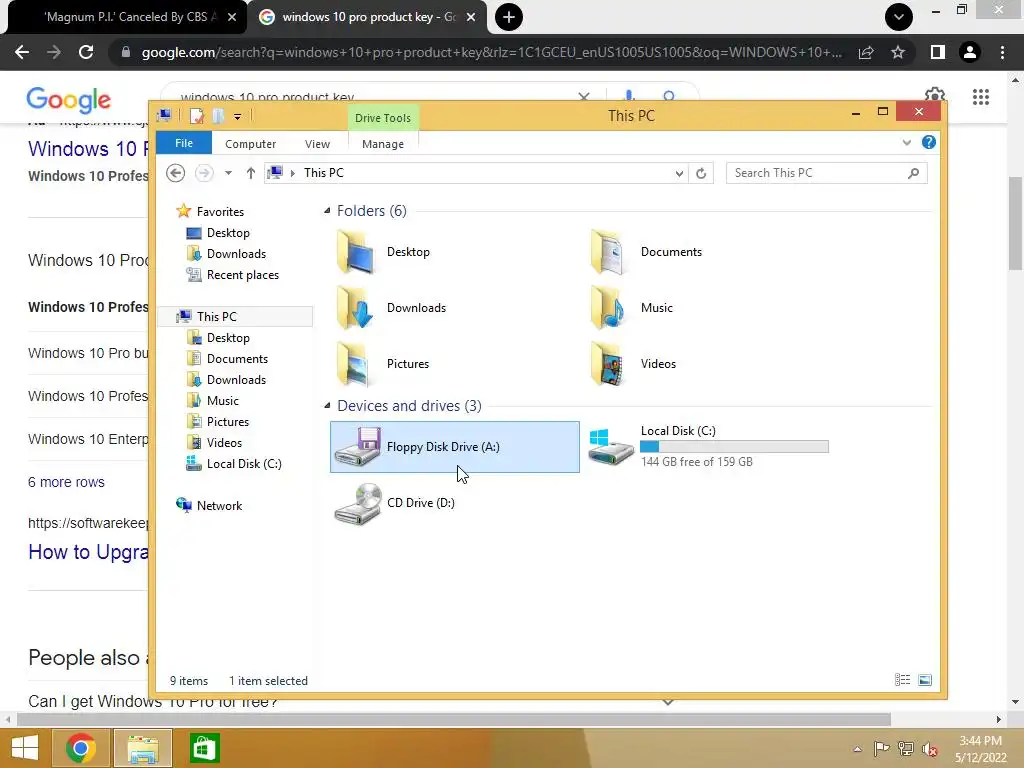Select Recent places under Favorites
The height and width of the screenshot is (768, 1024).
pos(242,275)
